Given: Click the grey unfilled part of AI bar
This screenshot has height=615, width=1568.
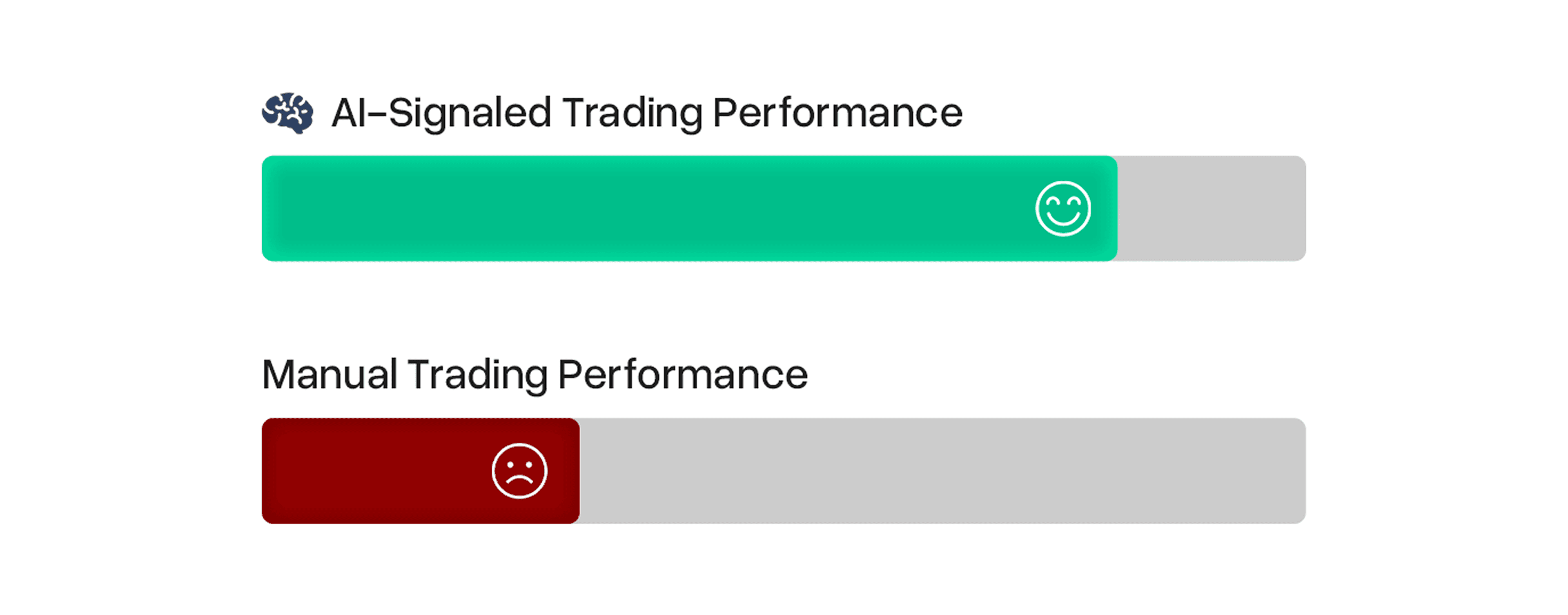Looking at the screenshot, I should point(1211,208).
